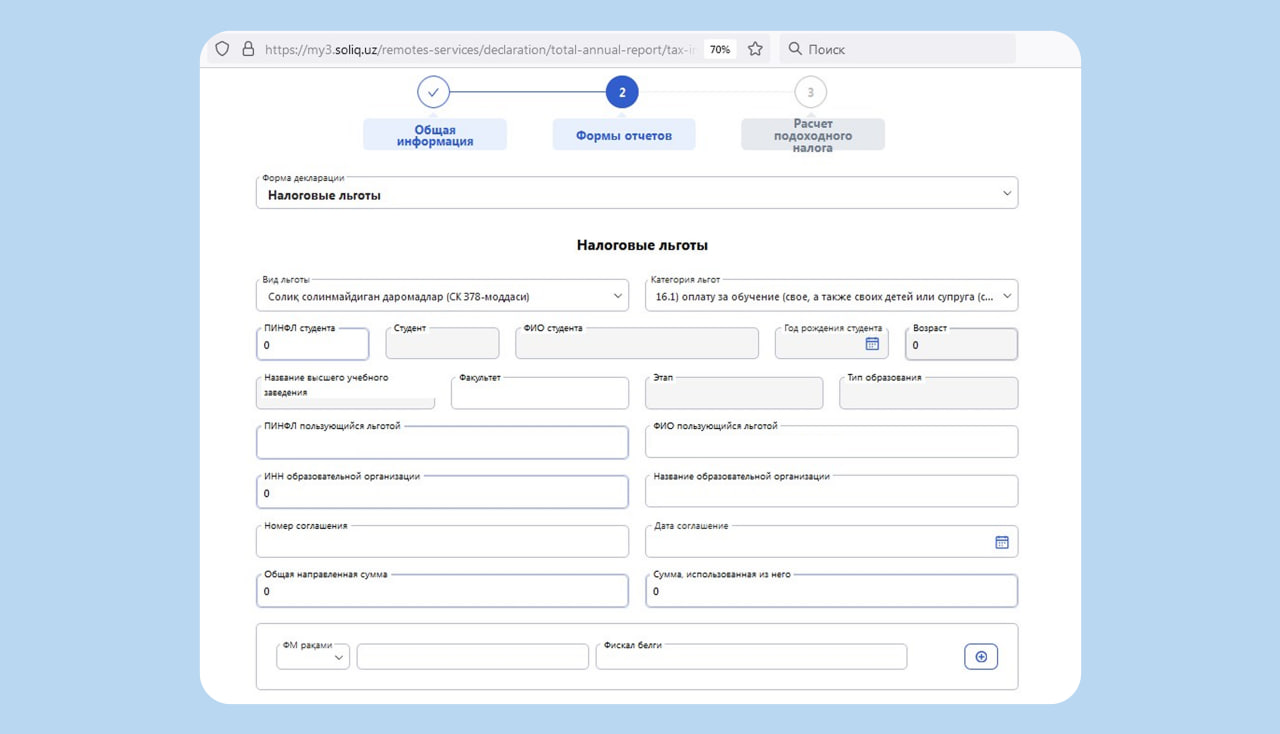Click the padlock site security icon
This screenshot has width=1280, height=734.
click(x=248, y=49)
